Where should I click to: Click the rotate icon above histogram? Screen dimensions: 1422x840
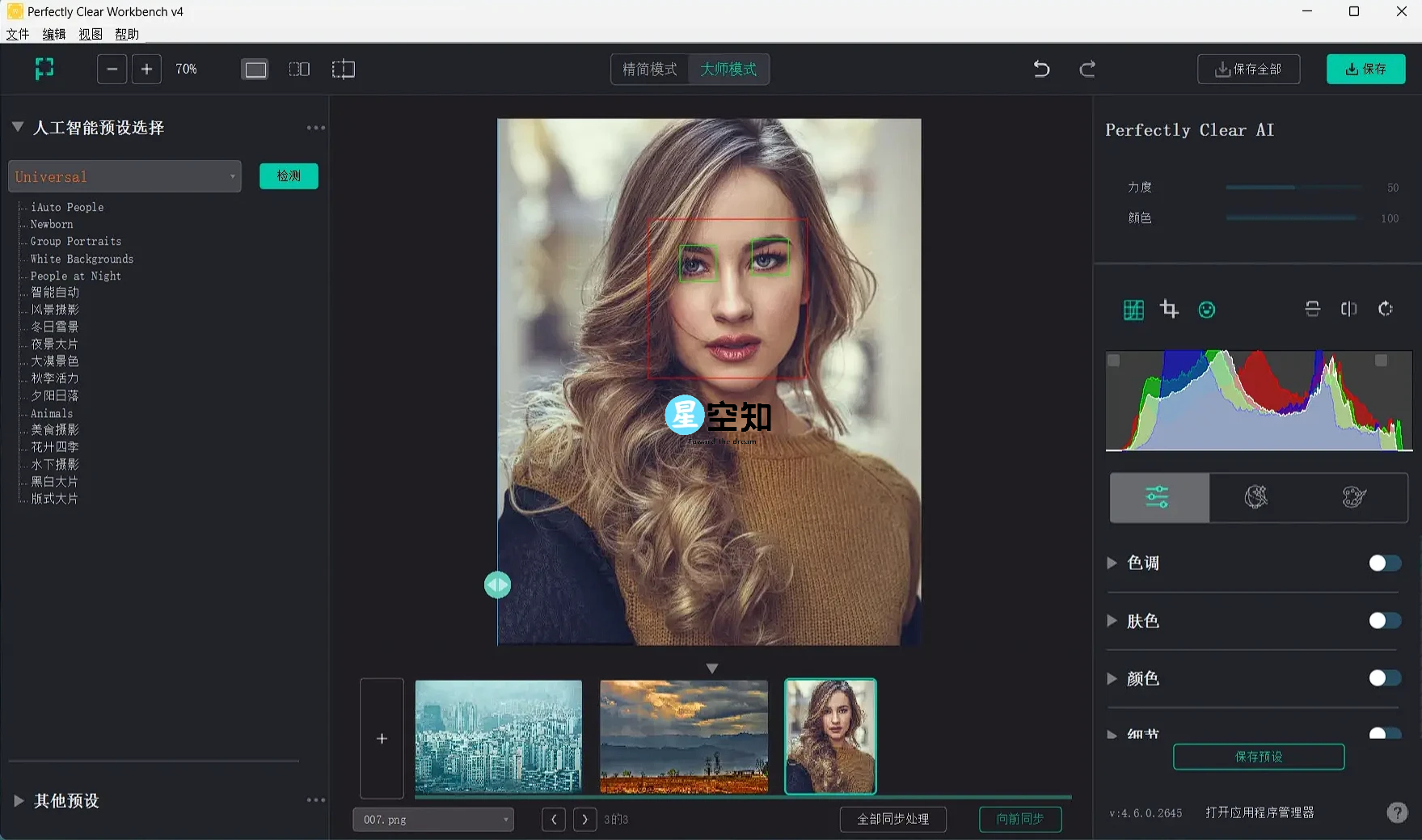(x=1385, y=309)
